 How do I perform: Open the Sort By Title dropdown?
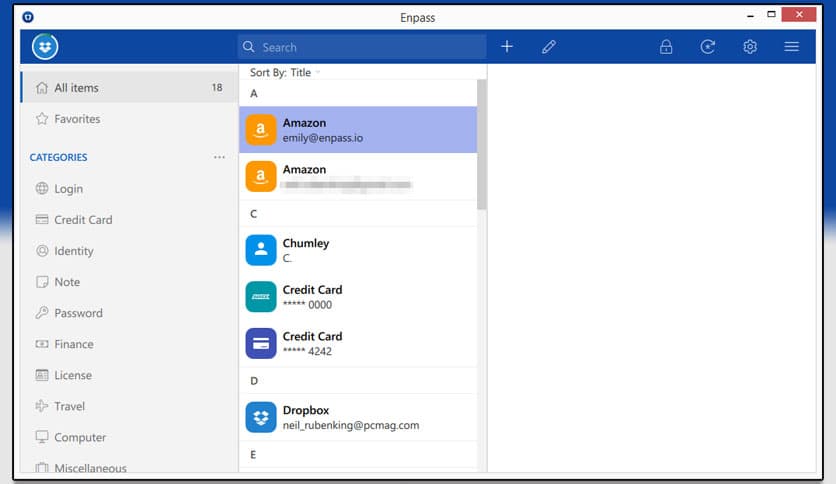[285, 72]
